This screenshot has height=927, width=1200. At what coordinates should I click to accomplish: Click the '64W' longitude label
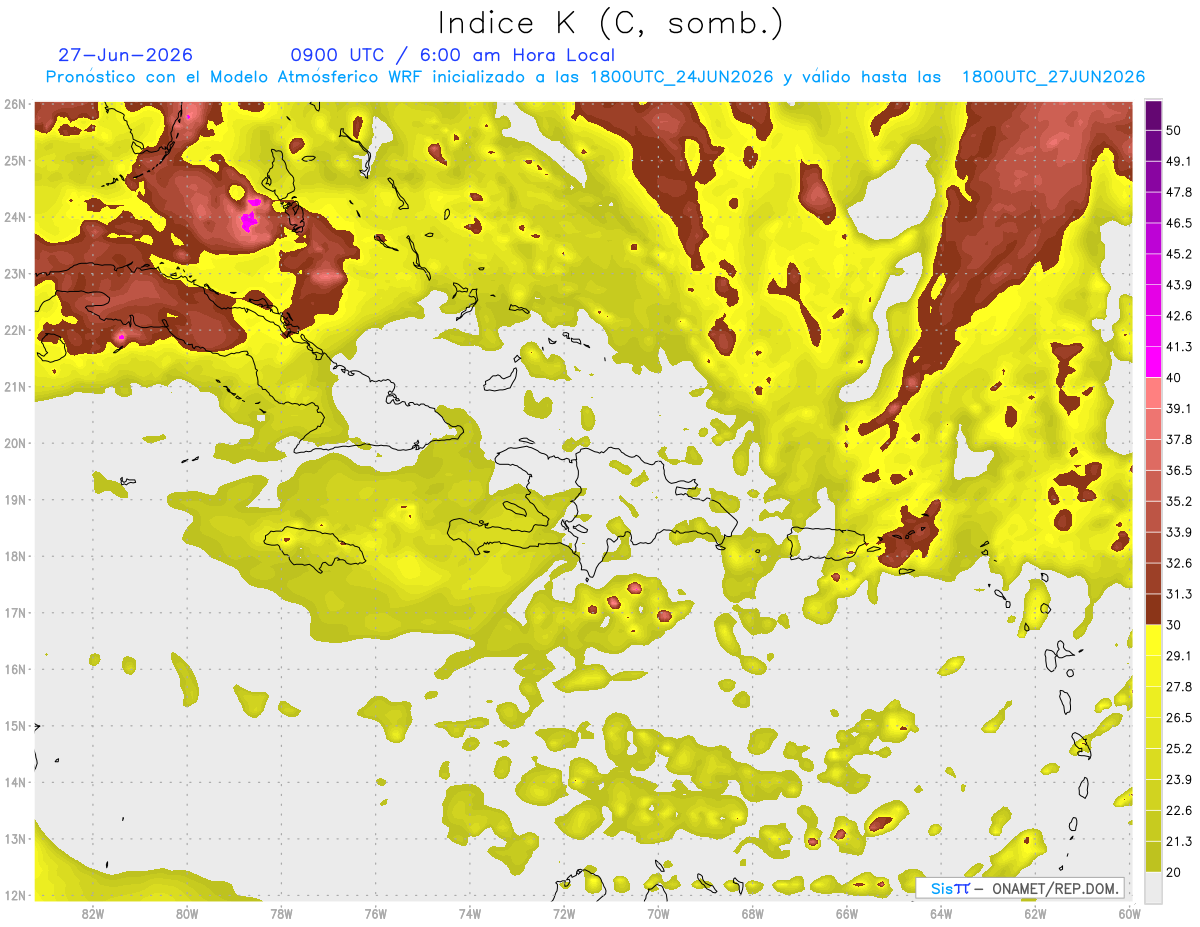[x=941, y=913]
